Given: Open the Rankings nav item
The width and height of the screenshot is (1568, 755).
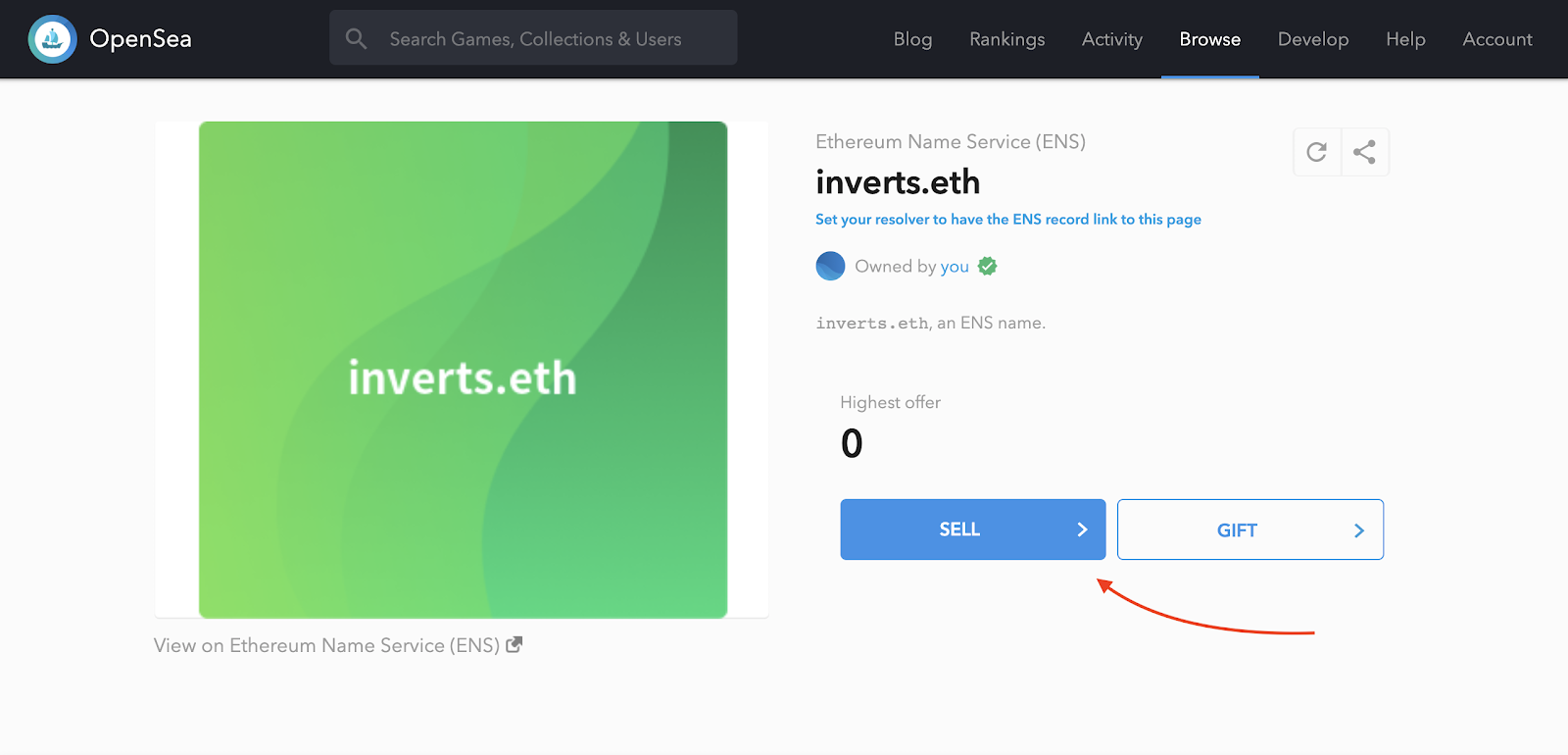Looking at the screenshot, I should [1006, 39].
